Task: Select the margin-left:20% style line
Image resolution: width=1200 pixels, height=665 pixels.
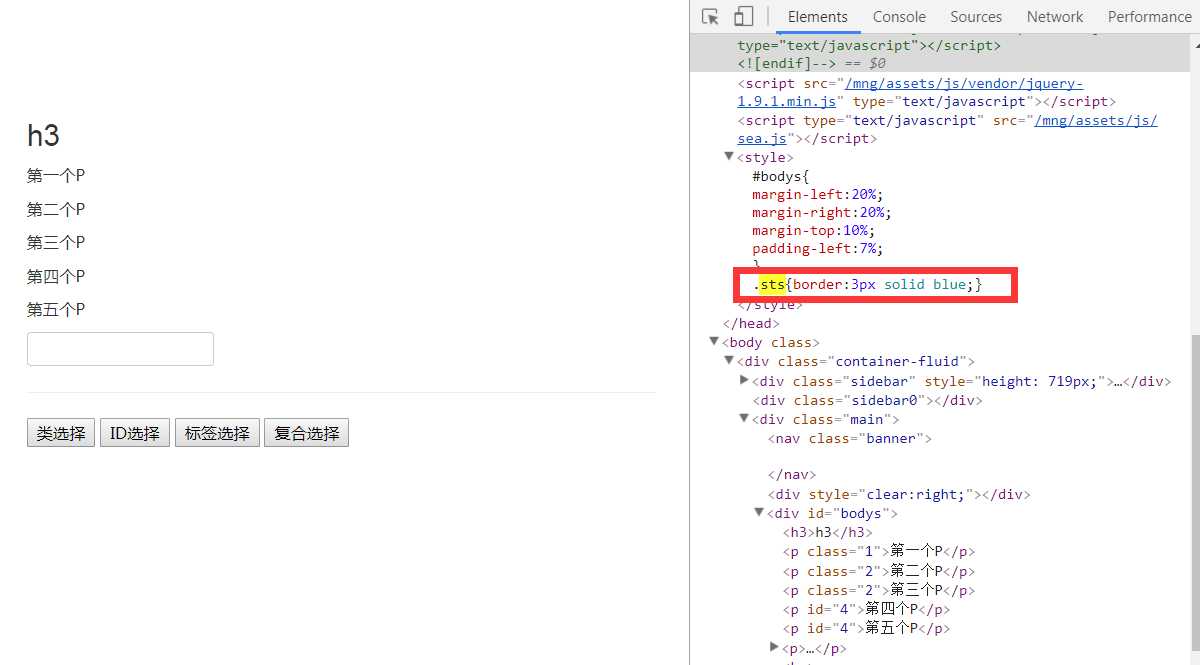Action: tap(818, 194)
